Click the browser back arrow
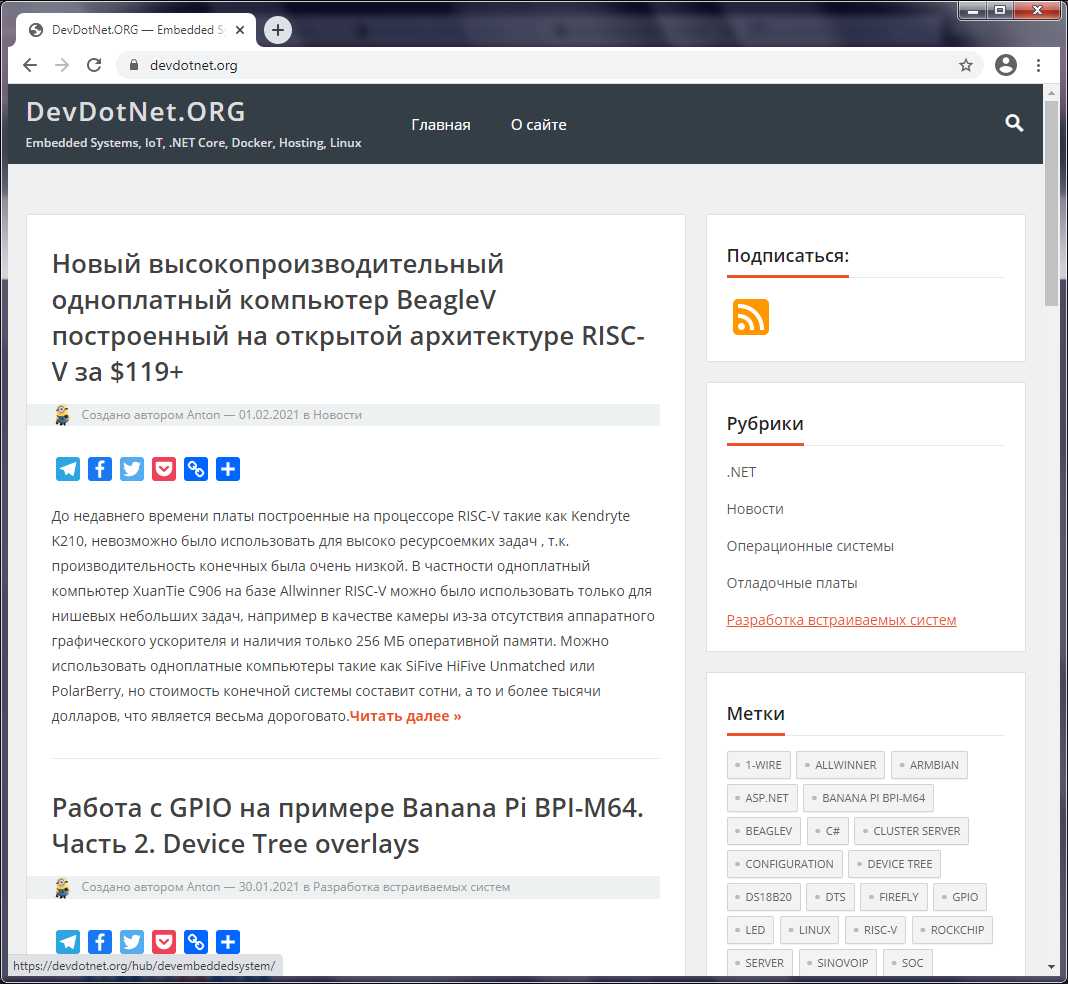1068x984 pixels. click(30, 65)
